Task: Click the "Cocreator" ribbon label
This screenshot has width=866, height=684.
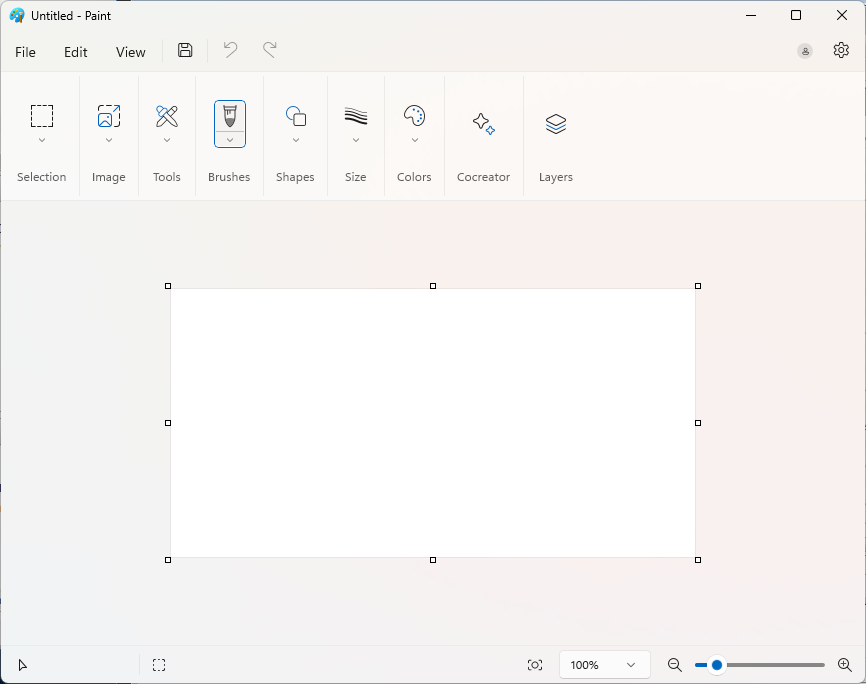Action: [483, 177]
